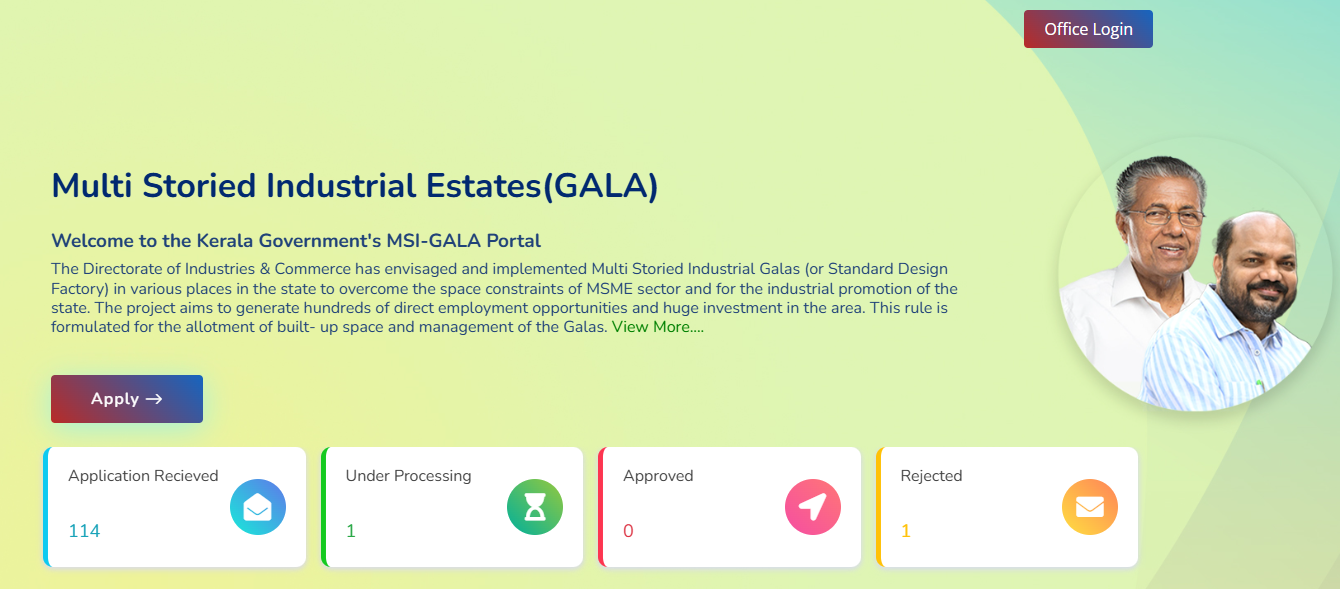
Task: Click the Multi Storied Industrial Estates(GALA) heading
Action: coord(354,186)
